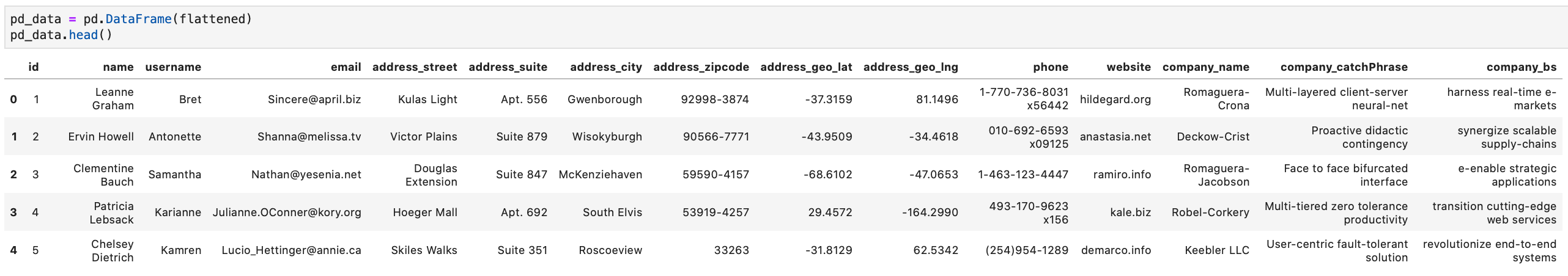This screenshot has width=1568, height=276.
Task: Select the phone (254)954-1289 cell
Action: coord(1026,250)
